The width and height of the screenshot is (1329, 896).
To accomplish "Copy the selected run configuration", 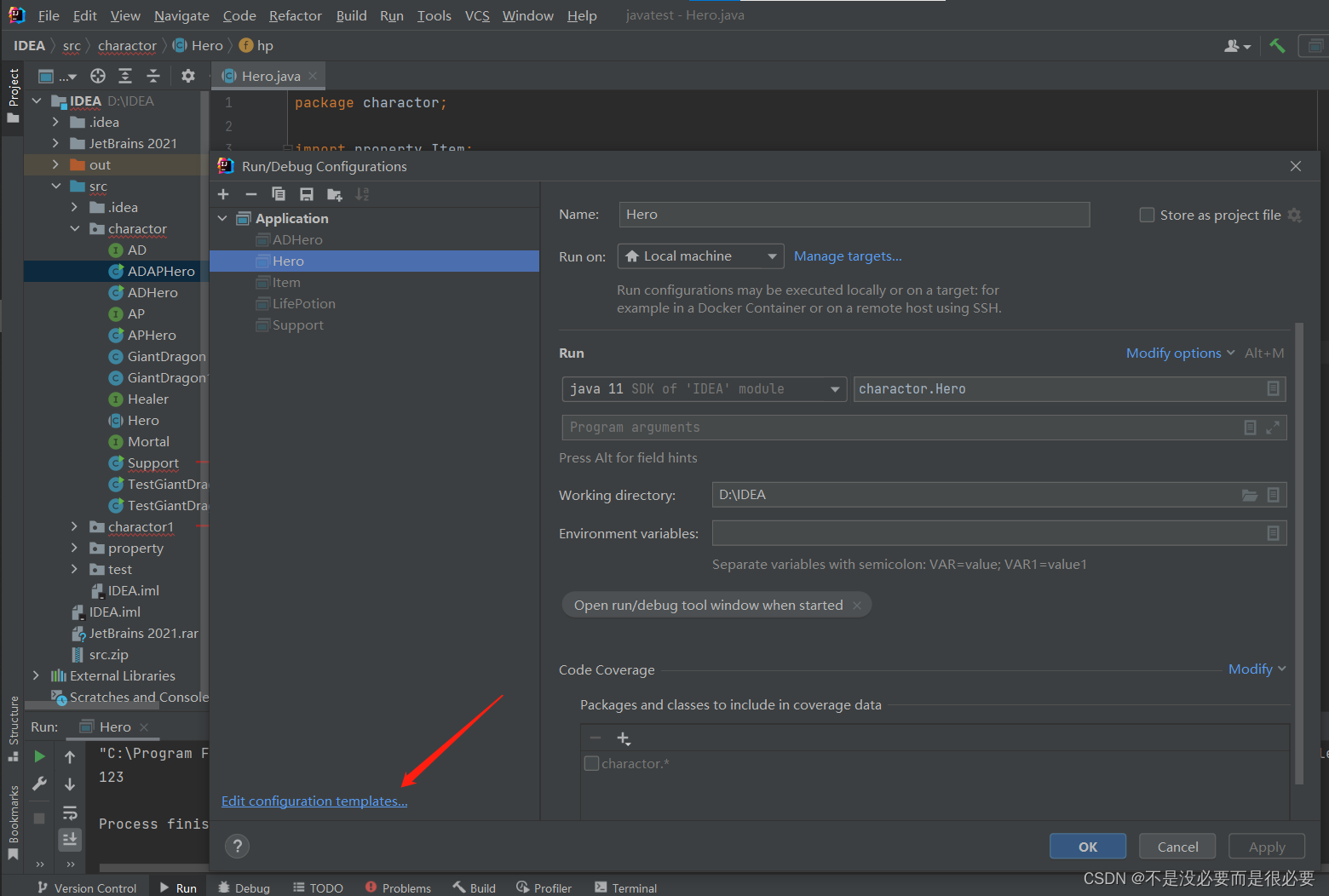I will point(279,194).
